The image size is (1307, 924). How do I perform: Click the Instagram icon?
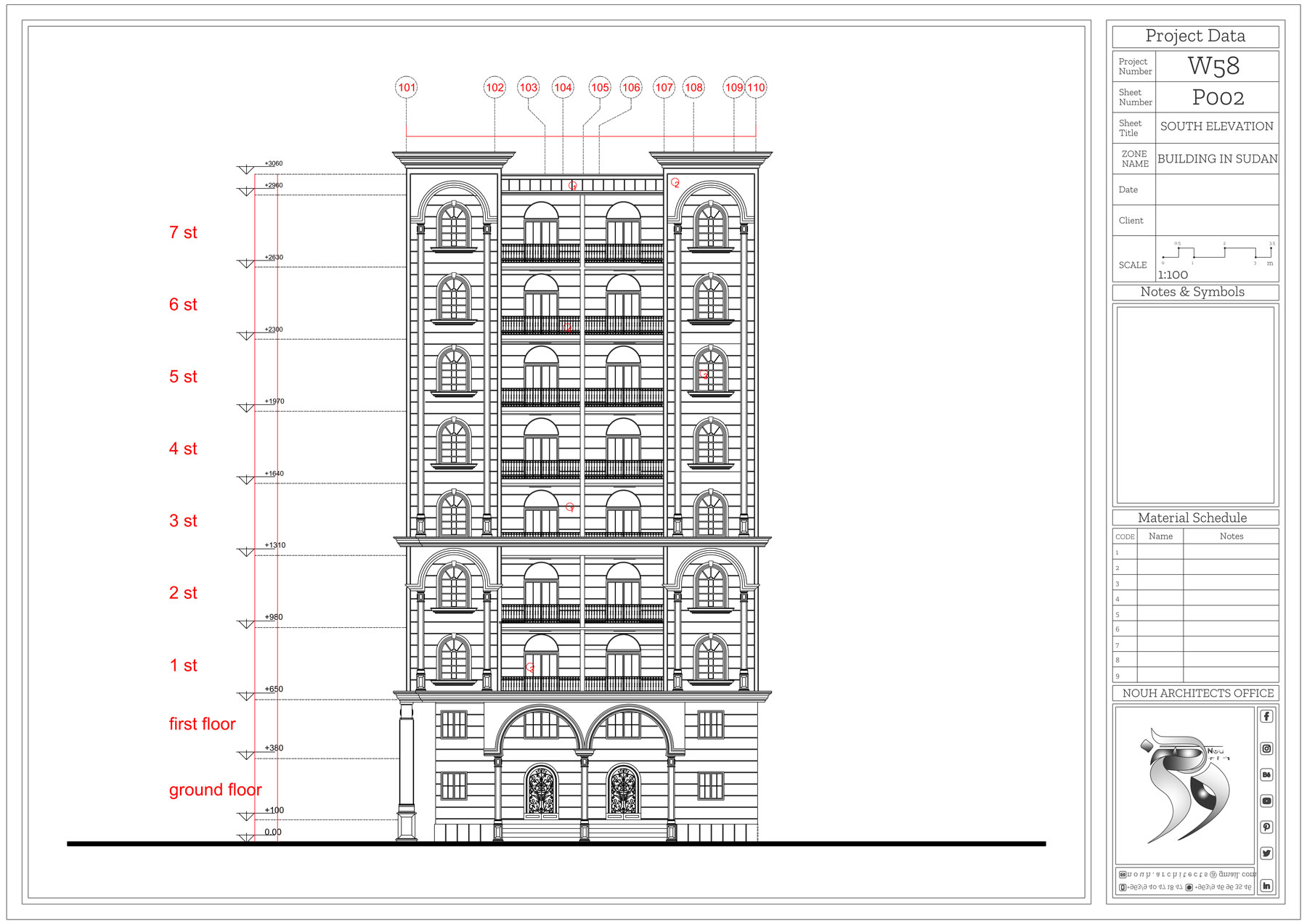point(1266,748)
